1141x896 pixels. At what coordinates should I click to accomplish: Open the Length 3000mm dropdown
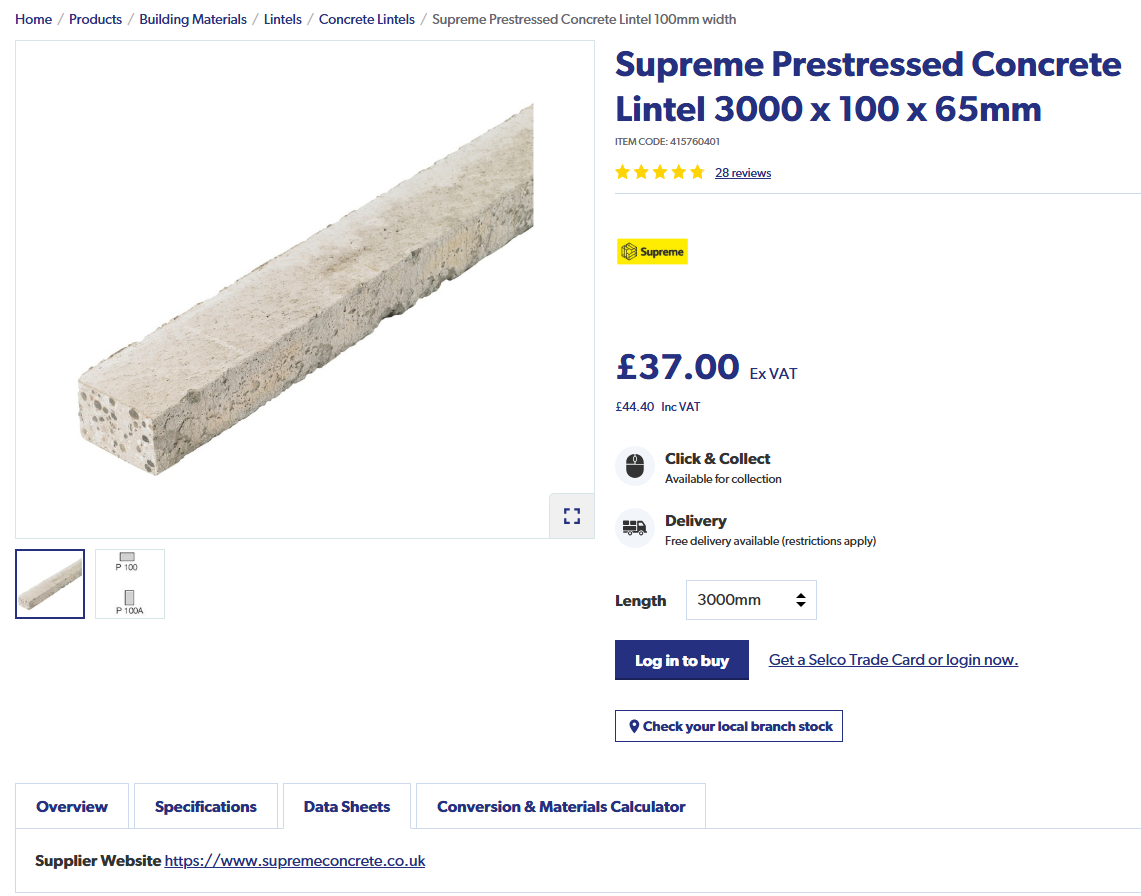(x=751, y=600)
